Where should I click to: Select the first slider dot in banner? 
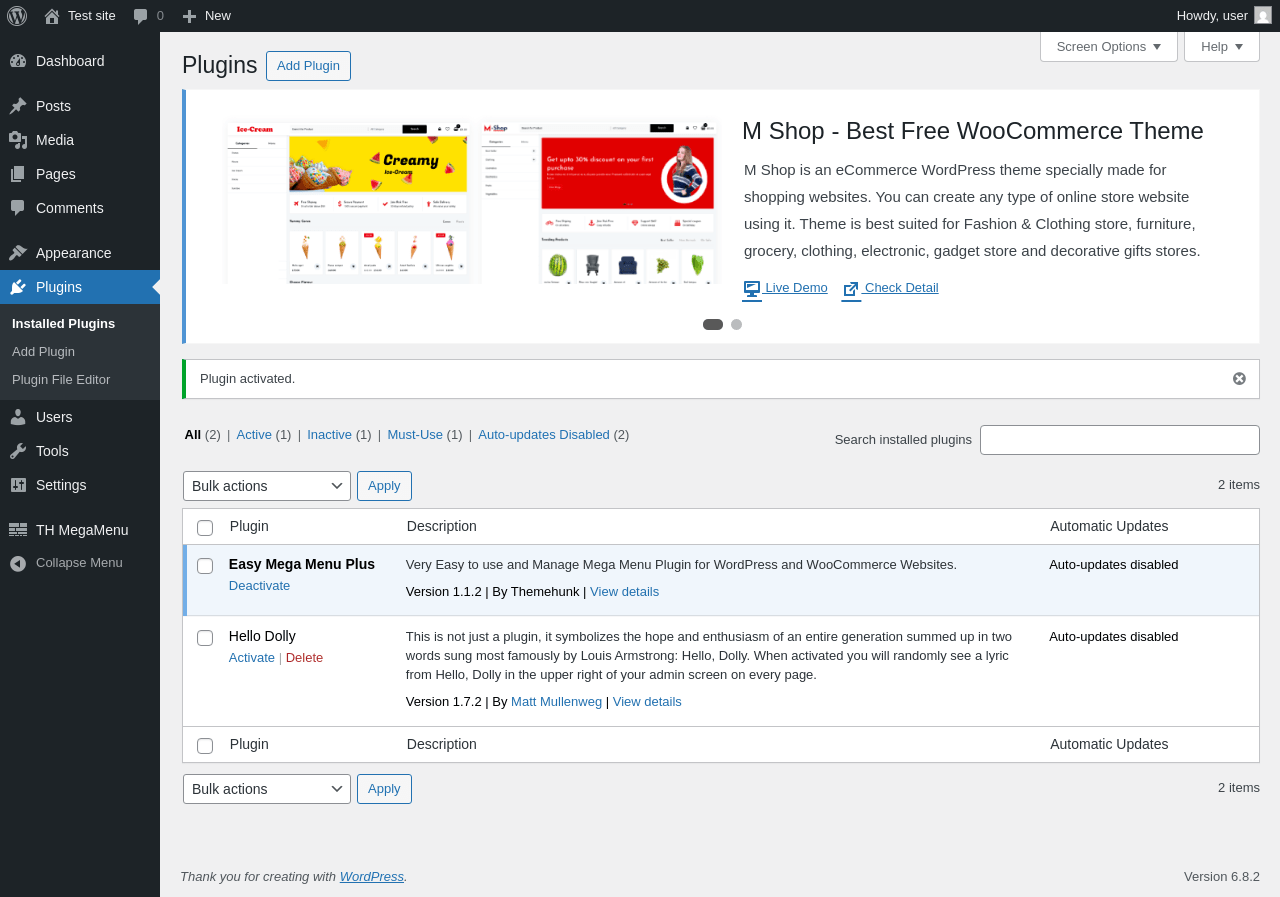(x=713, y=324)
